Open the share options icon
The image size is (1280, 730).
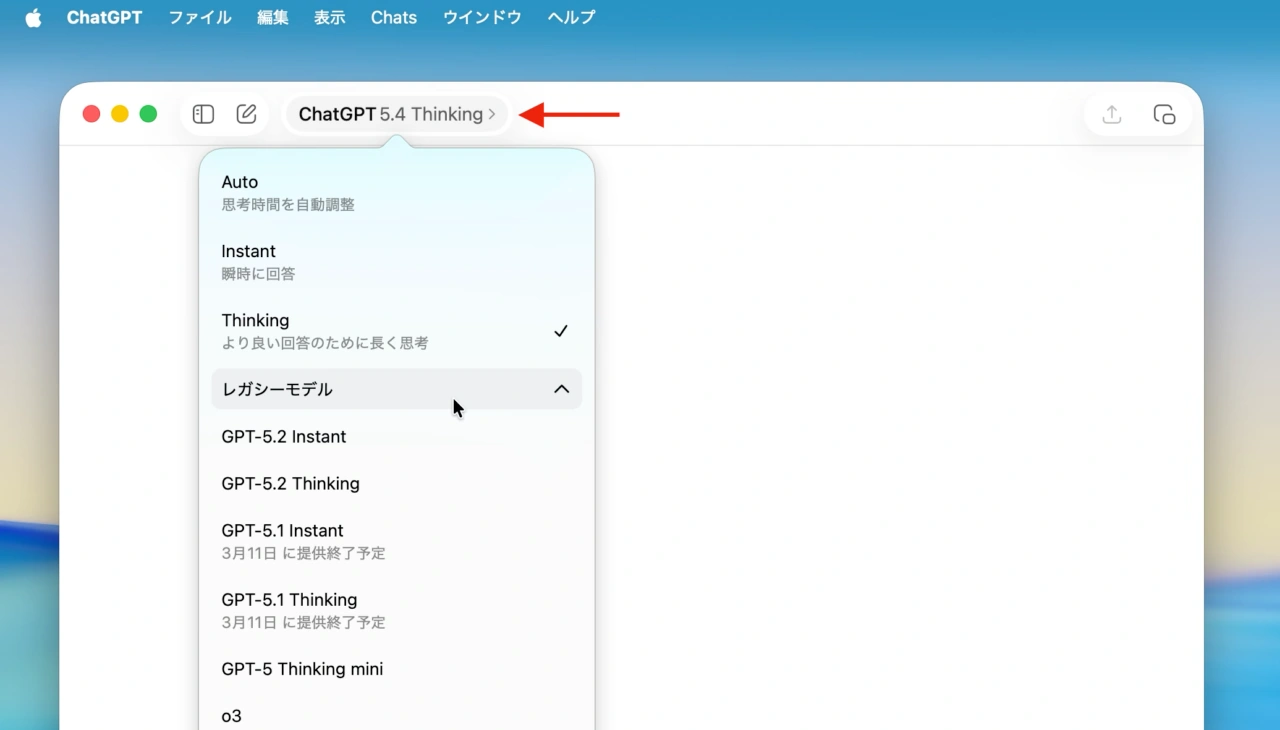click(x=1111, y=114)
